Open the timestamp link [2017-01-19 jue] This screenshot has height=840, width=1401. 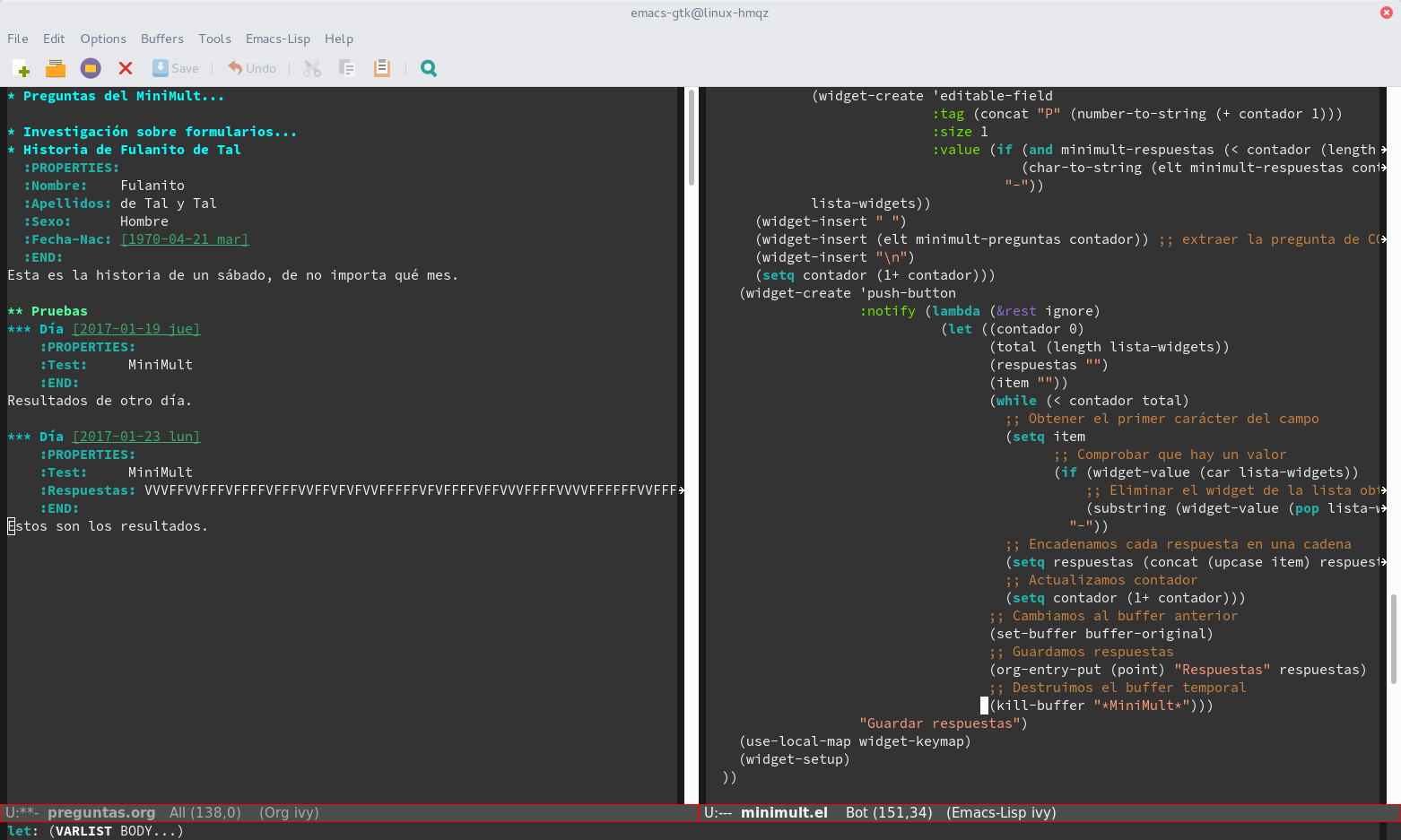point(136,329)
